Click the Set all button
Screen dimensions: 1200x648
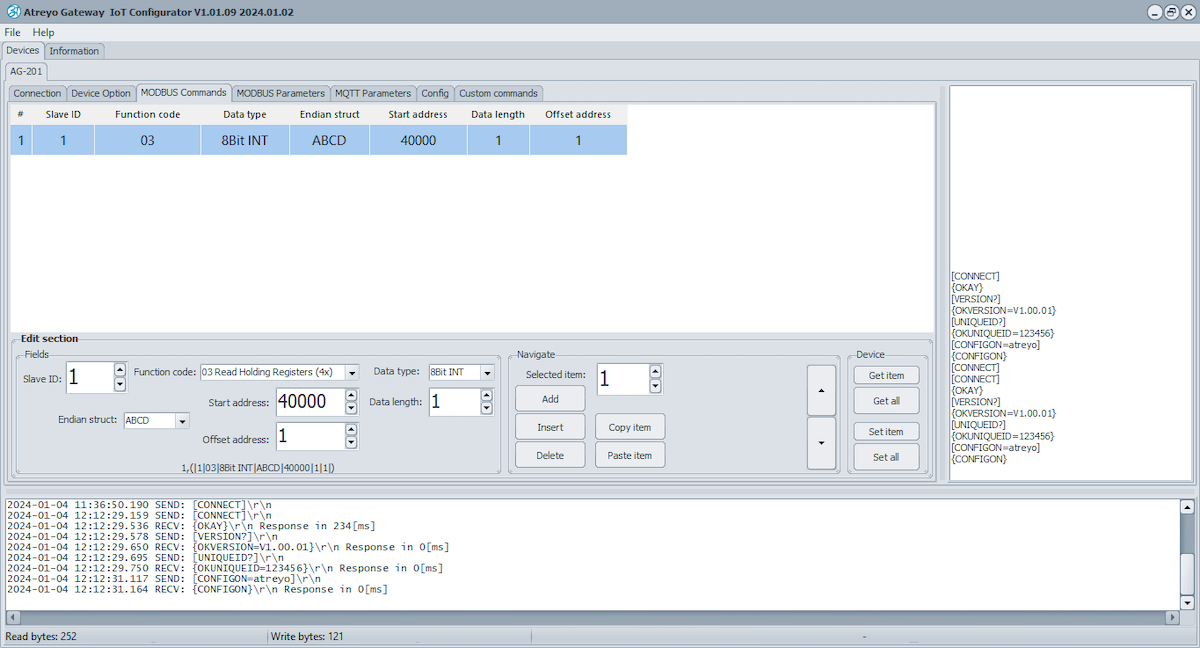[x=886, y=457]
